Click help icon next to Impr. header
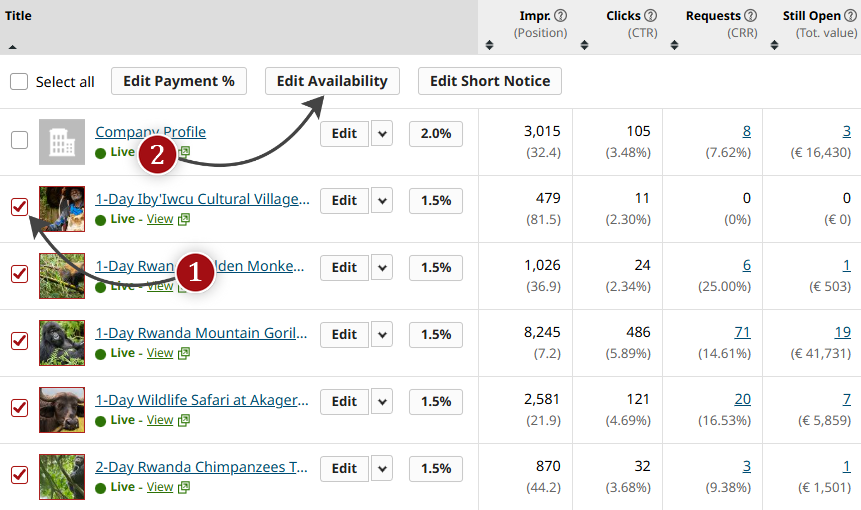Viewport: 861px width, 510px height. click(x=561, y=16)
